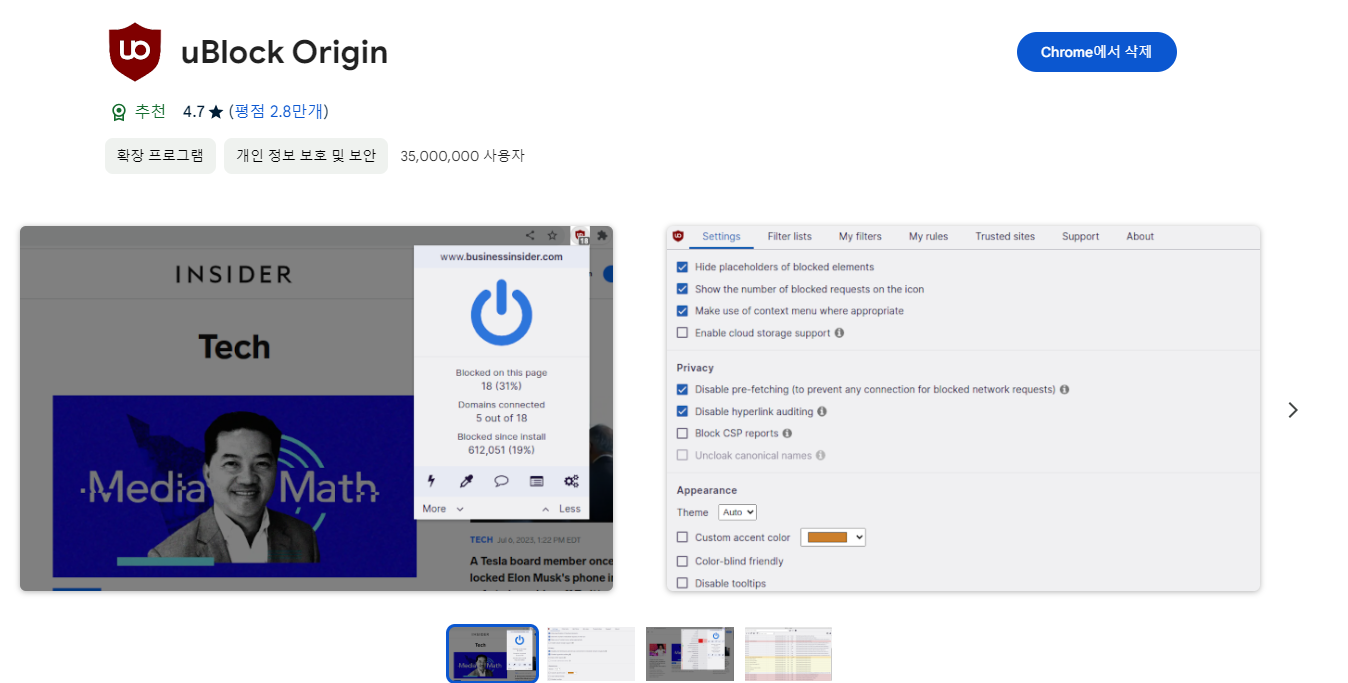
Task: Toggle Show number of blocked requests checkbox
Action: (682, 289)
